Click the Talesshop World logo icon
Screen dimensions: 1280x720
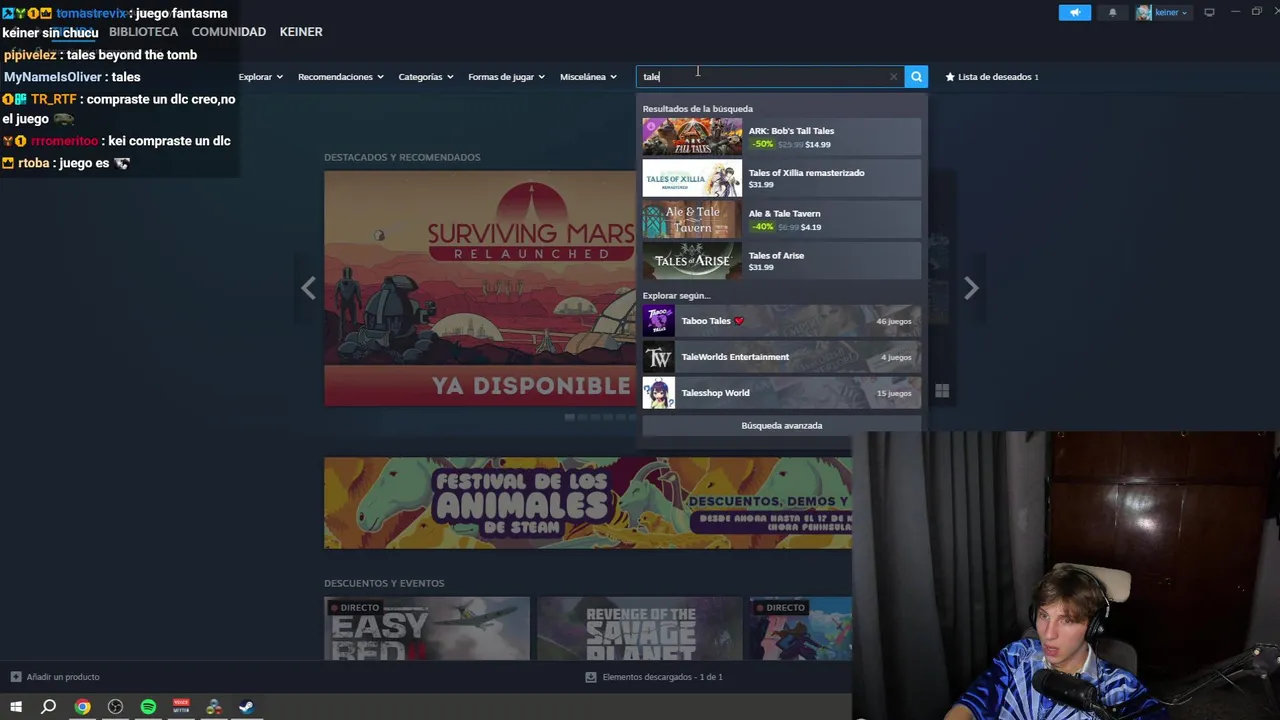tap(658, 393)
